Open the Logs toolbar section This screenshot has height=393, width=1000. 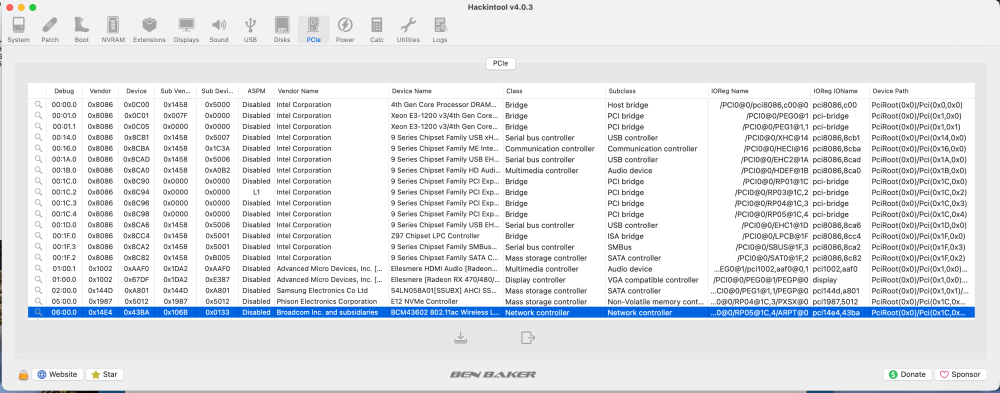439,30
